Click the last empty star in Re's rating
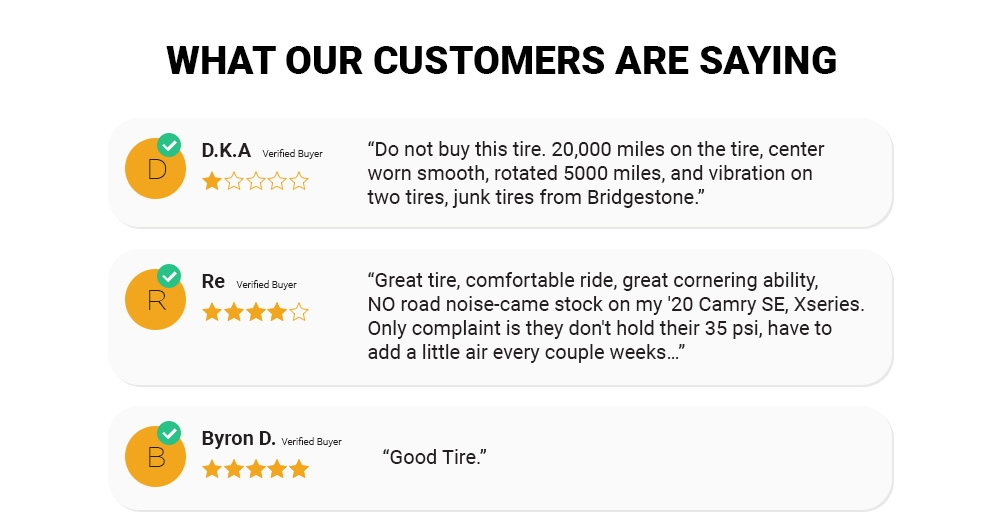The width and height of the screenshot is (1000, 531). (x=299, y=312)
